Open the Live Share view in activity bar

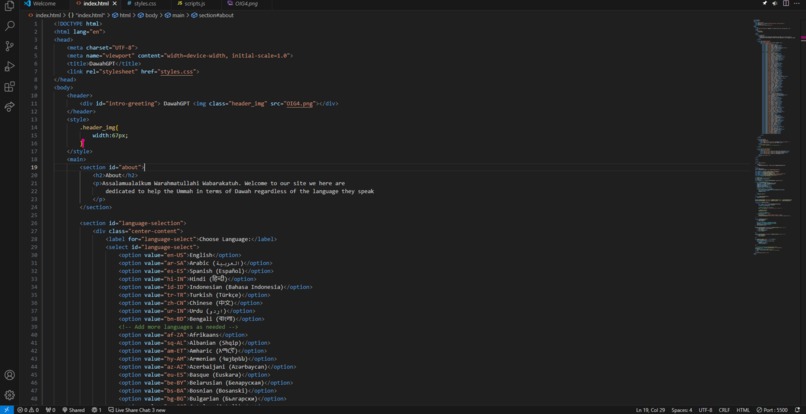(9, 106)
